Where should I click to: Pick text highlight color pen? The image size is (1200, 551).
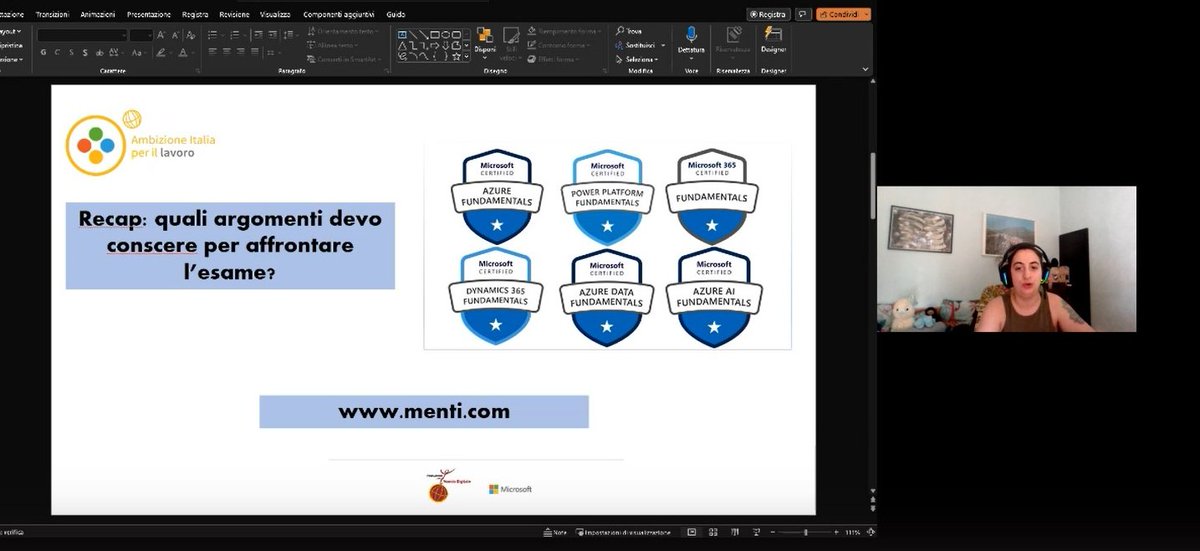(x=161, y=52)
